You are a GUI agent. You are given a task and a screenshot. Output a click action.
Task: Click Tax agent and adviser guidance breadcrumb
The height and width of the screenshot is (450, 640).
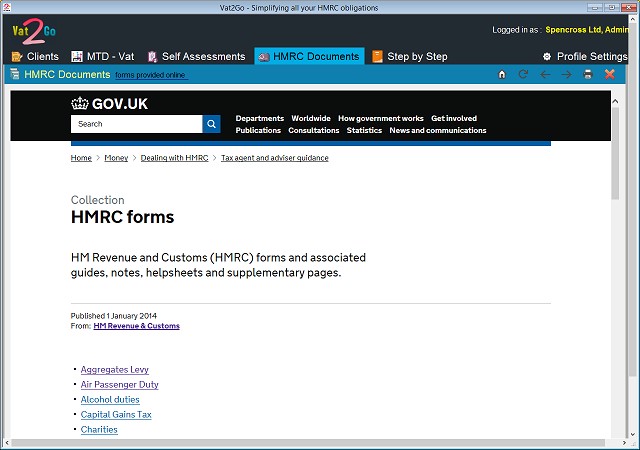pyautogui.click(x=275, y=158)
